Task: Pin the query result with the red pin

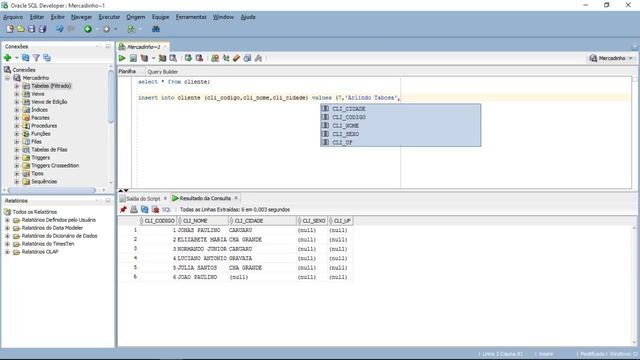Action: click(123, 209)
